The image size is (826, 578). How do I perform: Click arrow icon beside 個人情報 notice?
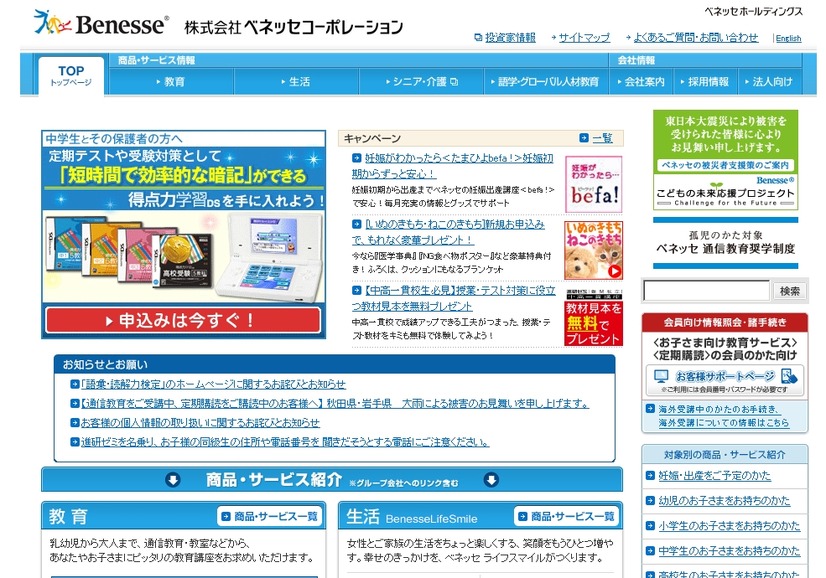75,423
